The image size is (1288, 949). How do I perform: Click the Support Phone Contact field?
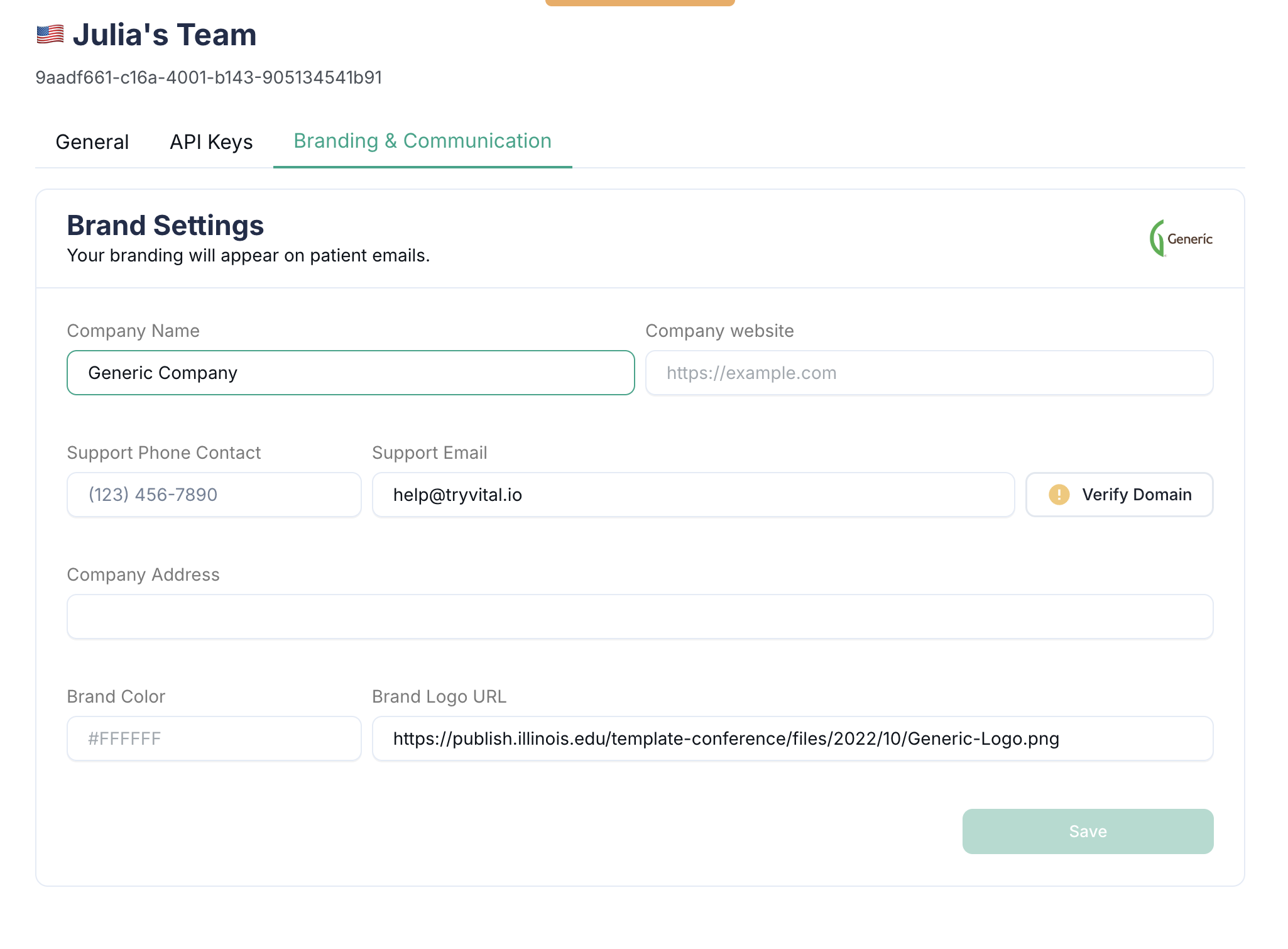click(x=214, y=495)
